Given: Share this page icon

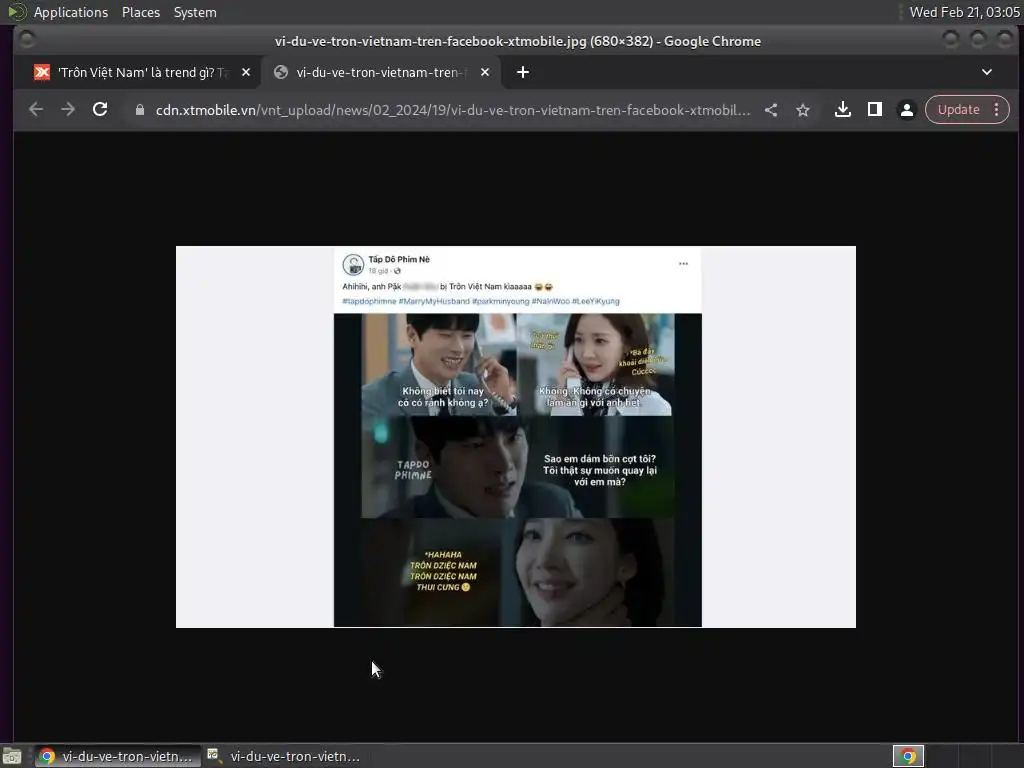Looking at the screenshot, I should (x=771, y=110).
